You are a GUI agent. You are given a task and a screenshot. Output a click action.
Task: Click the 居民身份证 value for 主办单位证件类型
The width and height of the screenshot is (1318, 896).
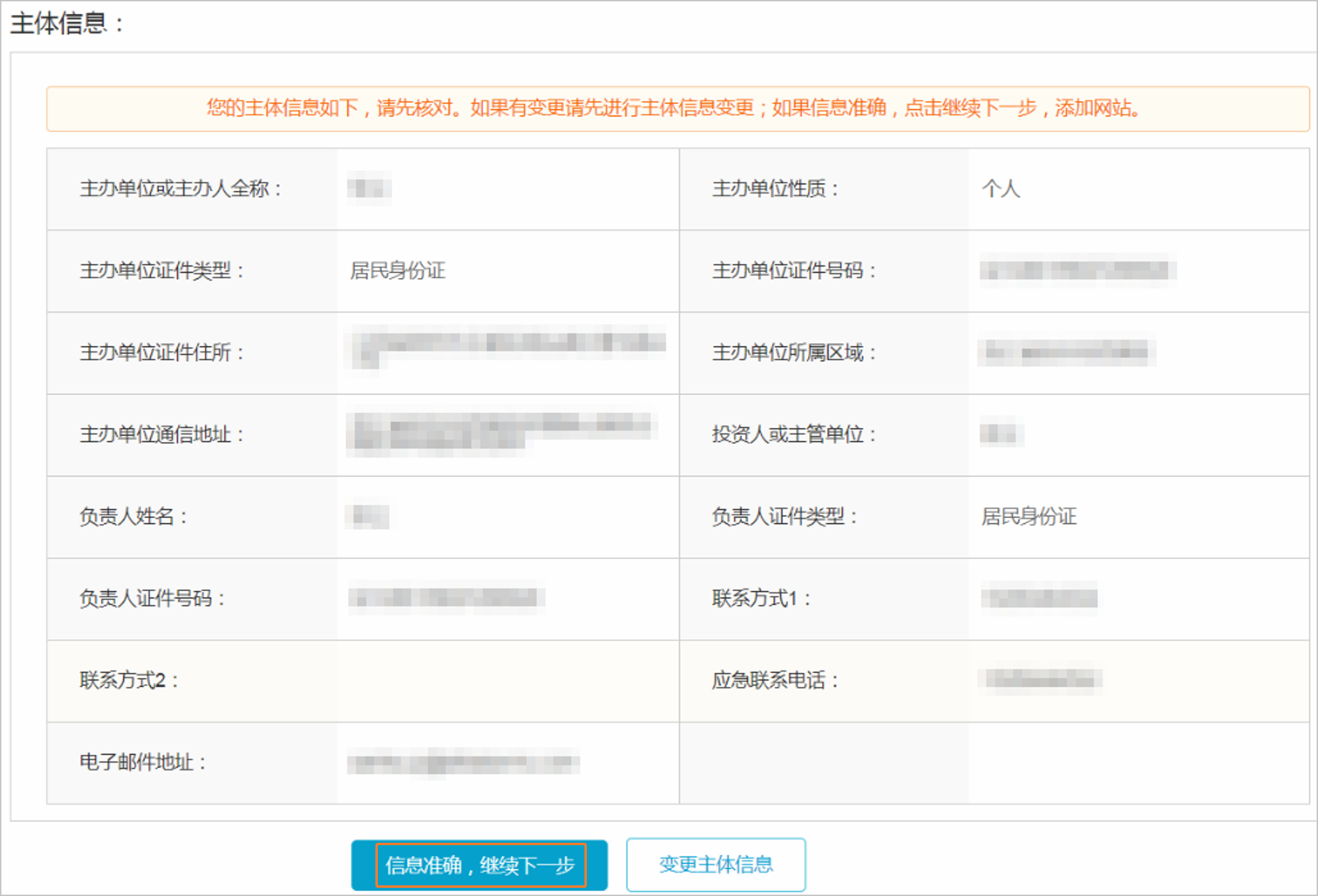pos(398,271)
